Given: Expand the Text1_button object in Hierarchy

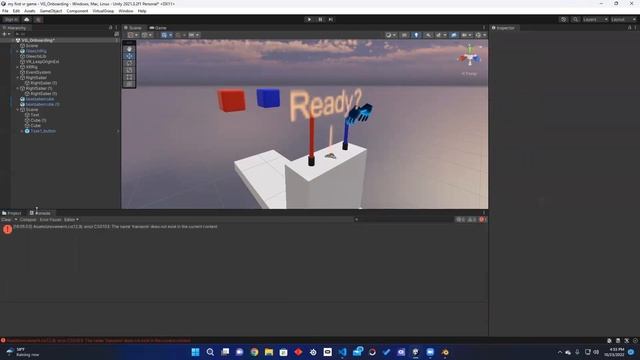Looking at the screenshot, I should coord(22,131).
